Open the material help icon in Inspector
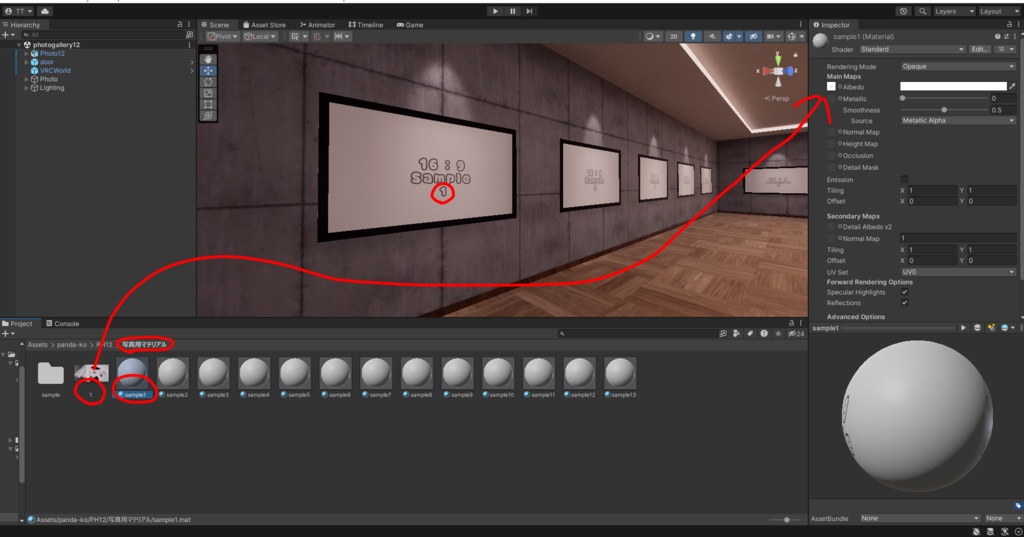 click(997, 37)
